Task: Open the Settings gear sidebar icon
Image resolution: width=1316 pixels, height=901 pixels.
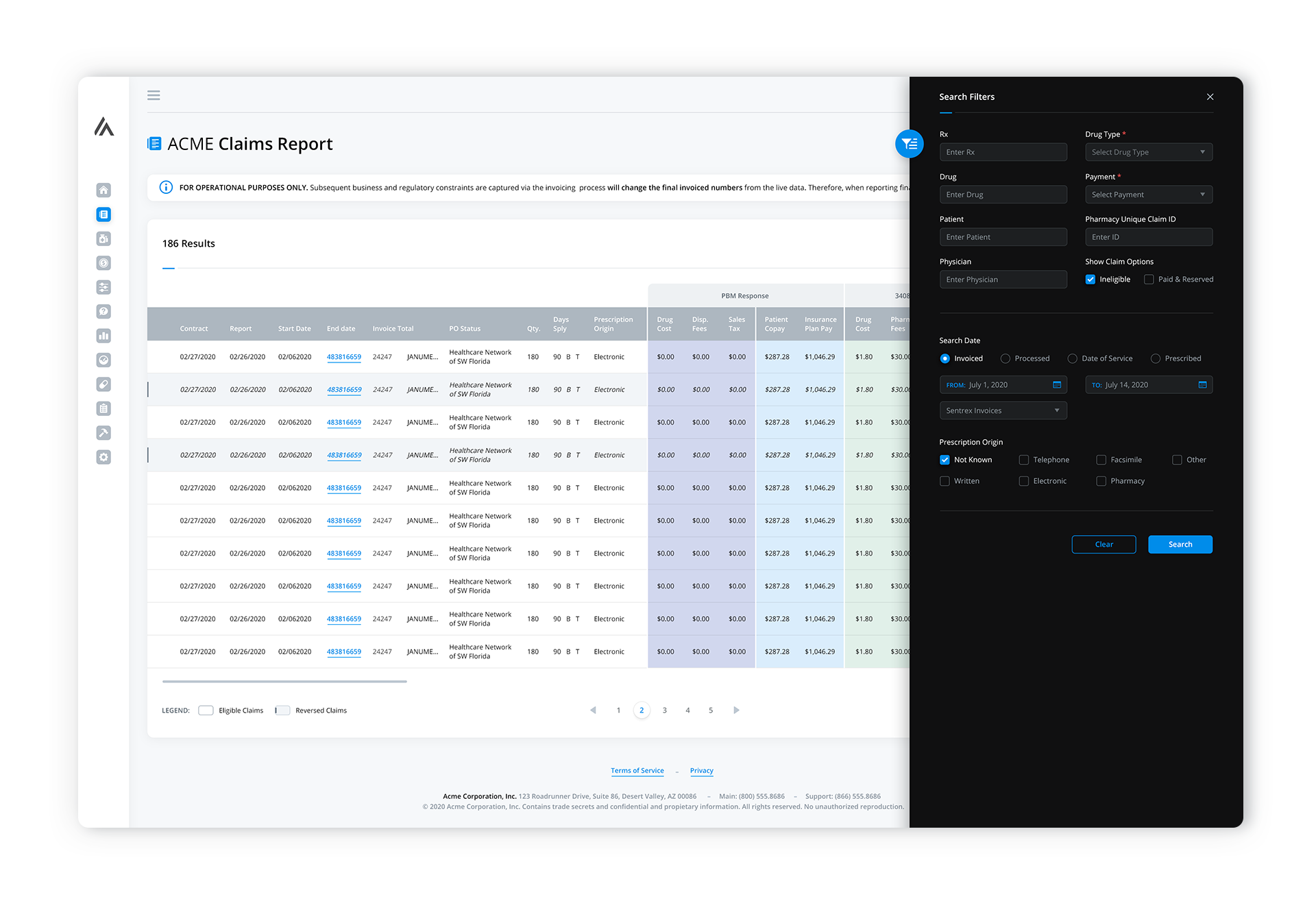Action: (103, 456)
